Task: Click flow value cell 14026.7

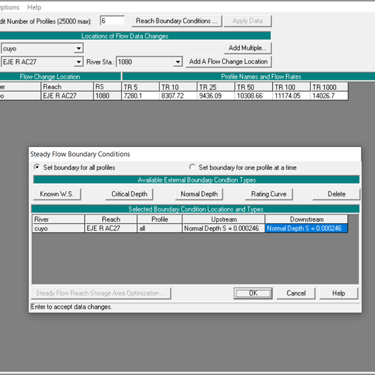Action: click(329, 96)
